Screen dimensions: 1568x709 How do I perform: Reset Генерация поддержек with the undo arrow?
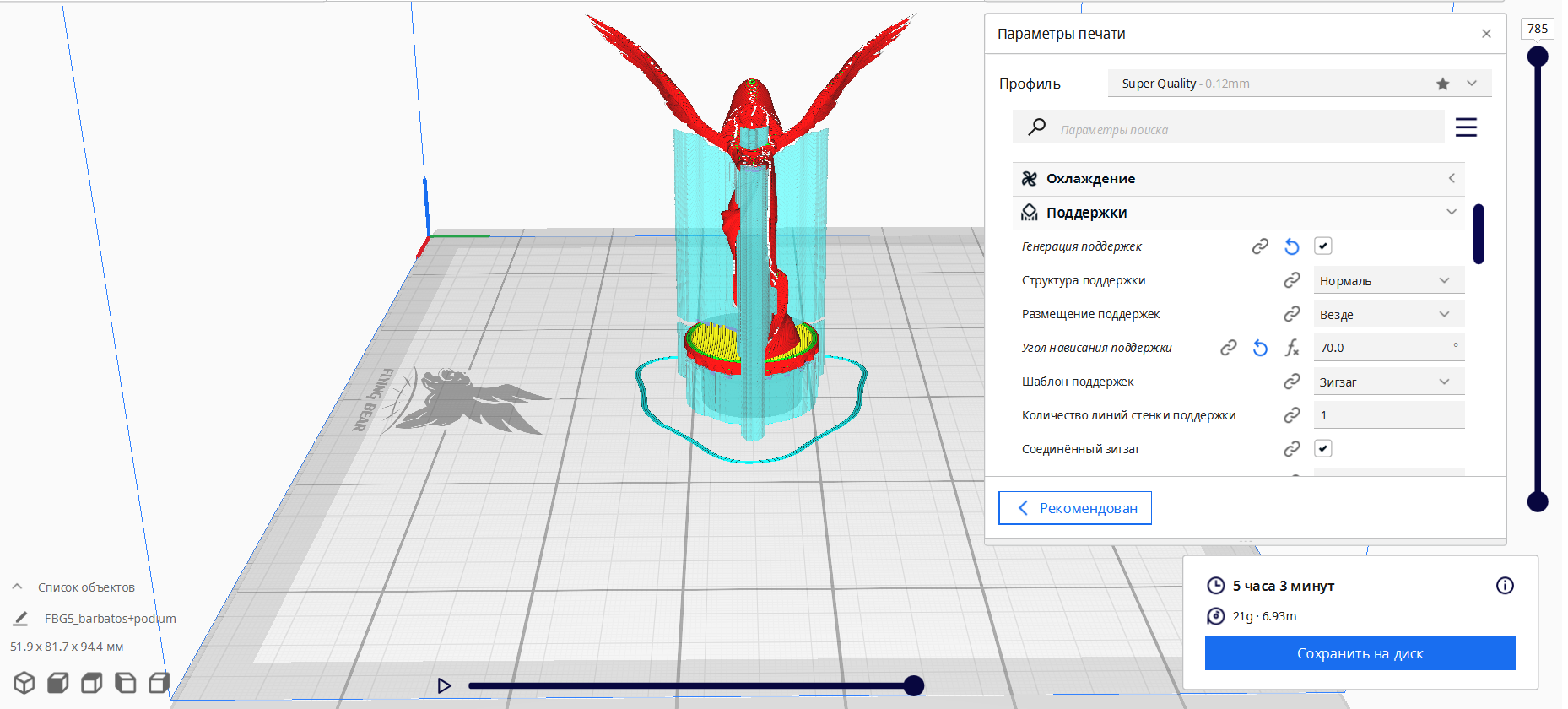point(1292,246)
